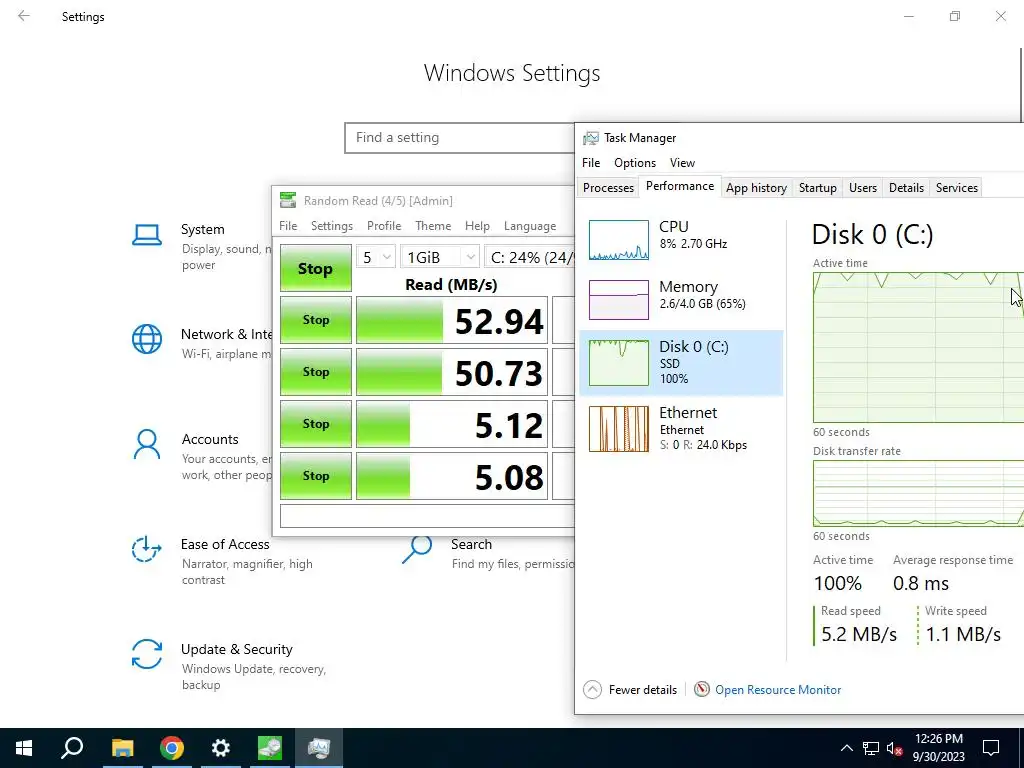Select Ethernet performance graph thumbnail
The height and width of the screenshot is (768, 1024).
pyautogui.click(x=618, y=429)
